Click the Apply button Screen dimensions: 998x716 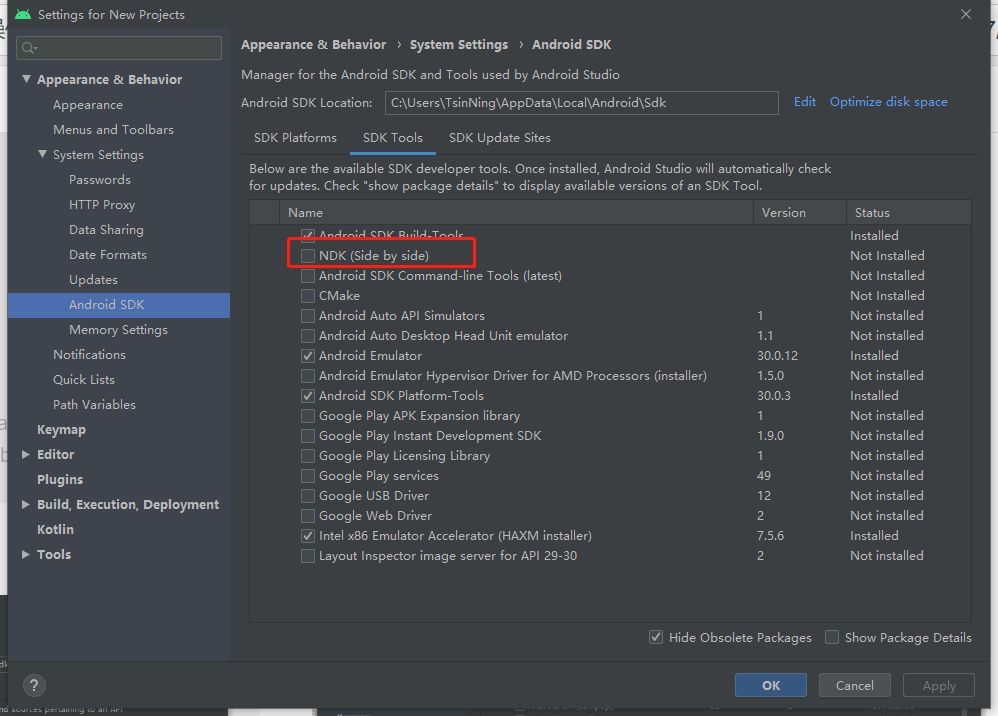pos(939,685)
